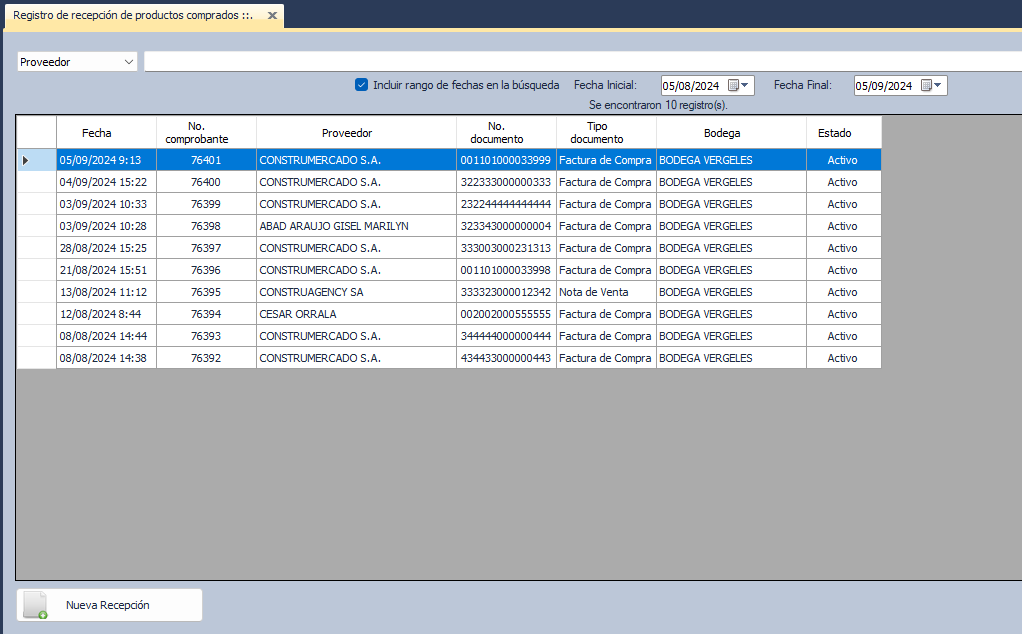Close the Registro de recepción tab

tap(272, 16)
